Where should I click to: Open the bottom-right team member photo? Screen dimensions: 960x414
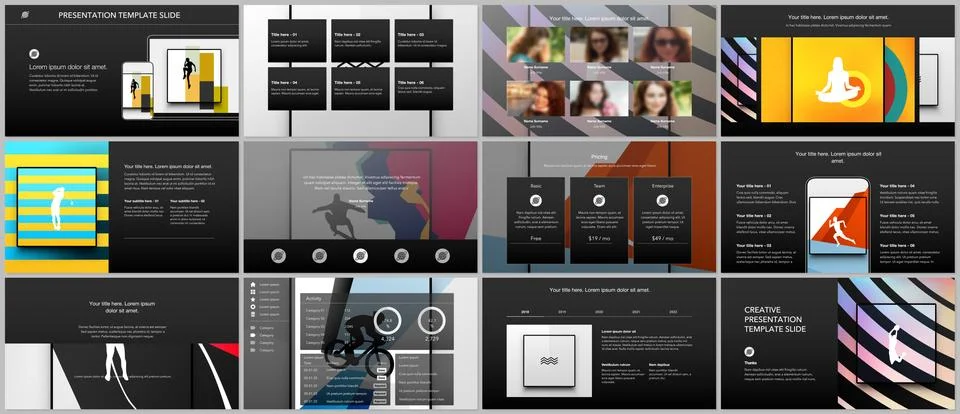pos(662,99)
